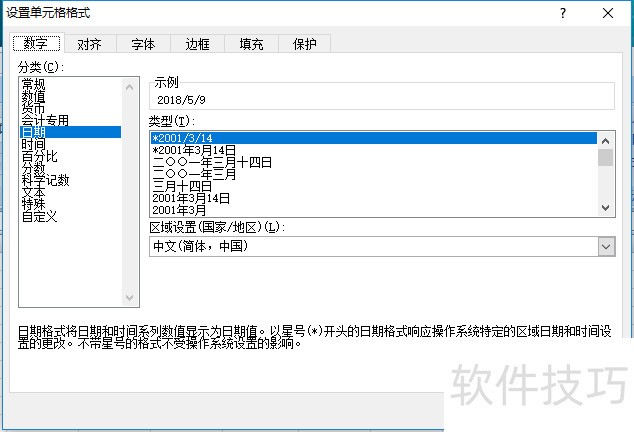Select 科学记数 category
634x432 pixels.
[71, 180]
